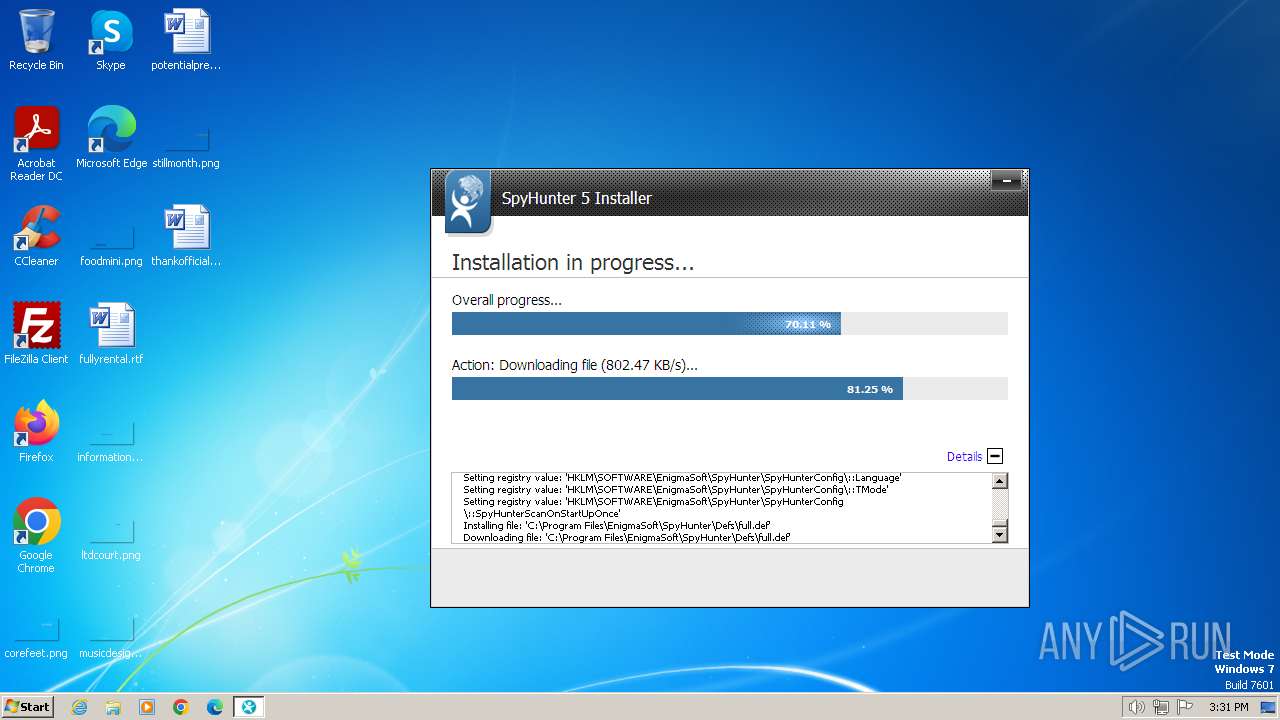The height and width of the screenshot is (720, 1280).
Task: Open Action Center flag tray icon
Action: click(1185, 707)
